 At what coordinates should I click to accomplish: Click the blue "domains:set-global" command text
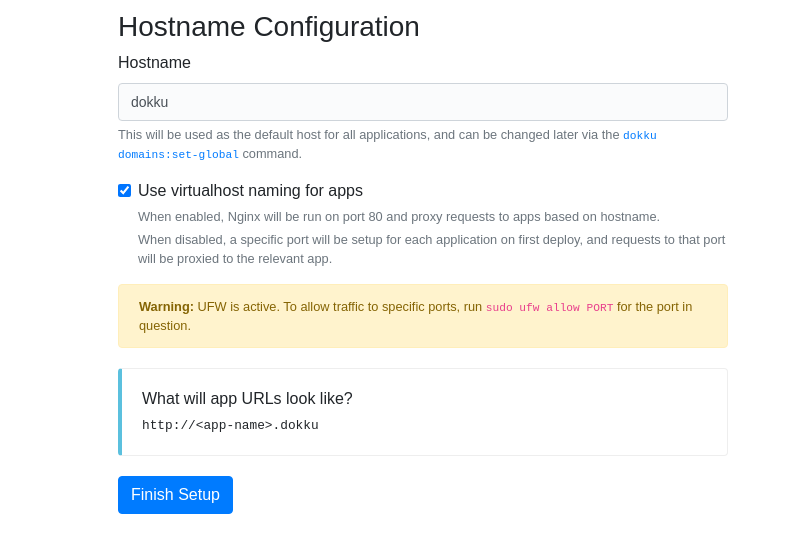pos(178,155)
